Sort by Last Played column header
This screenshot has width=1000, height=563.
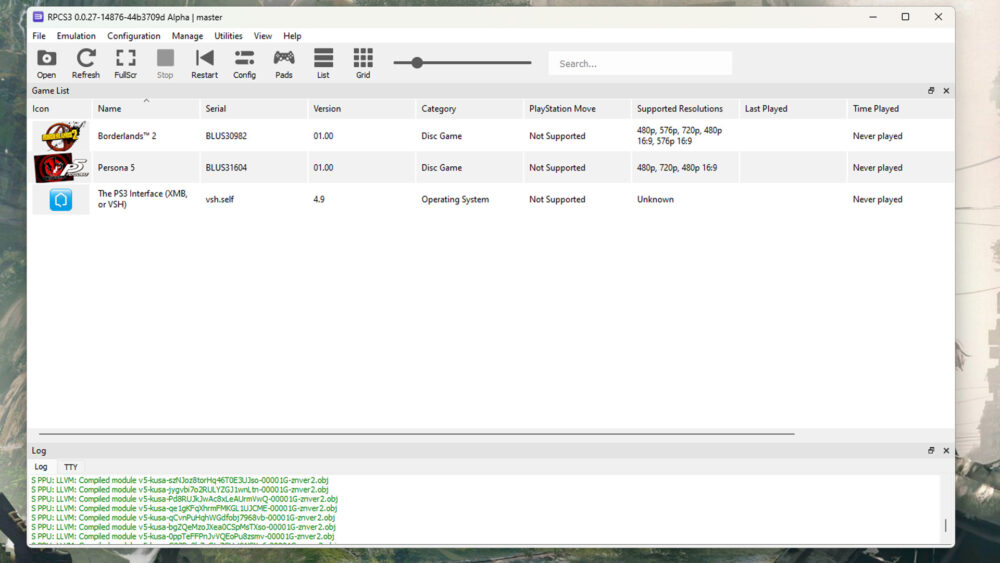coord(766,109)
